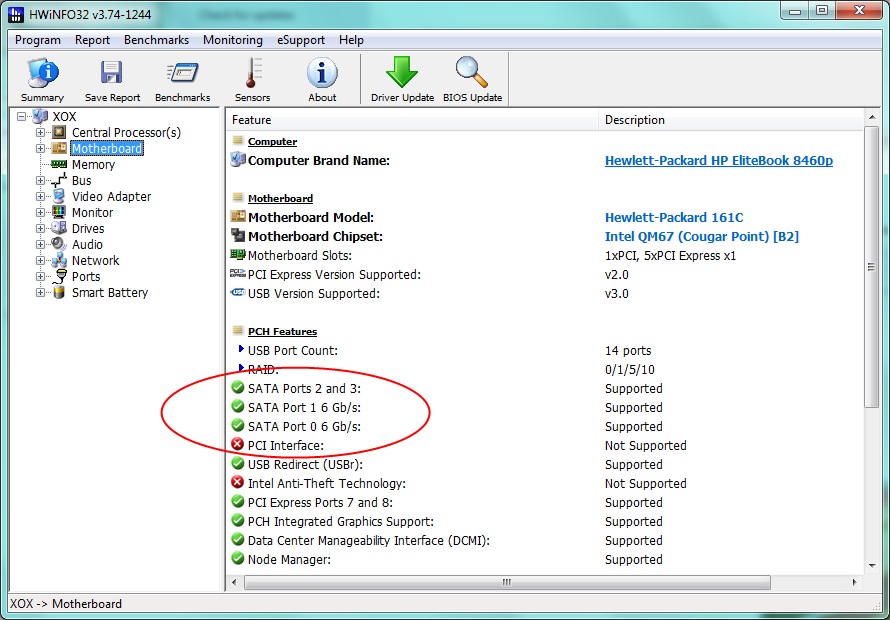Viewport: 890px width, 620px height.
Task: Start Driver Update with green arrow
Action: tap(402, 72)
